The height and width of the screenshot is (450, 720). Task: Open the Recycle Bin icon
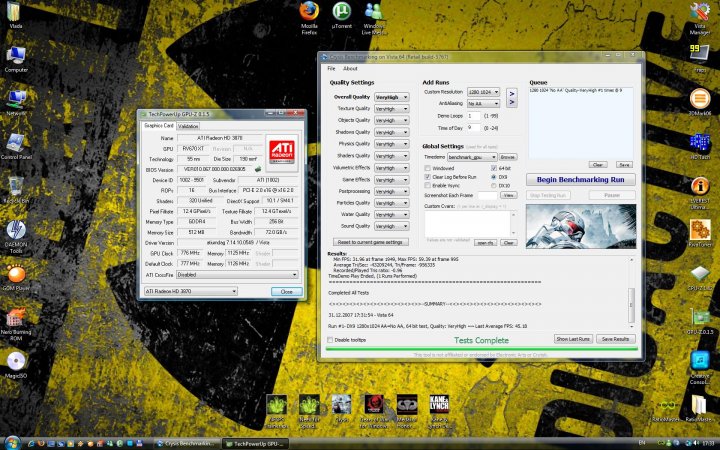(x=16, y=190)
